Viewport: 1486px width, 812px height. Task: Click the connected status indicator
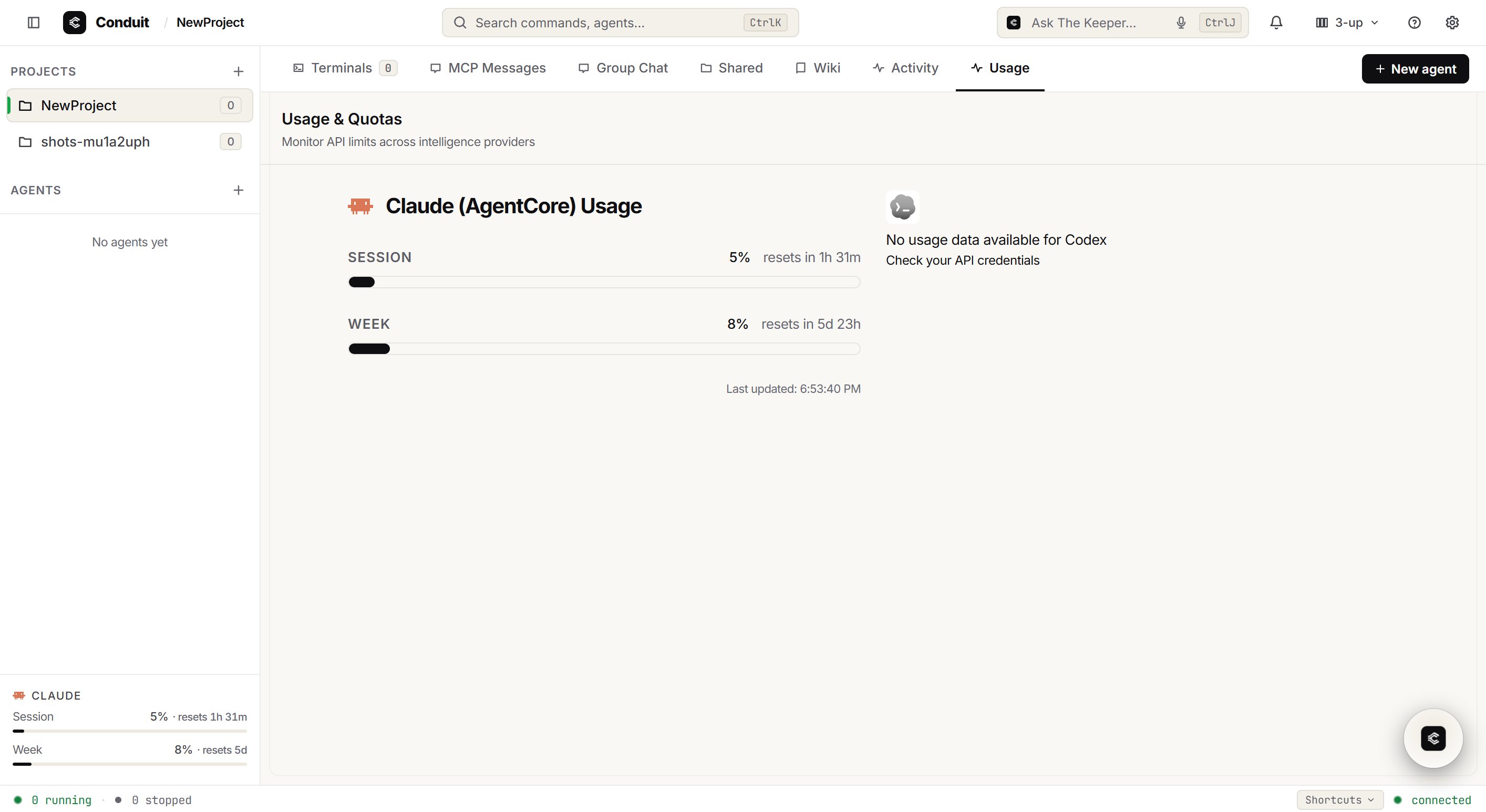pos(1433,800)
